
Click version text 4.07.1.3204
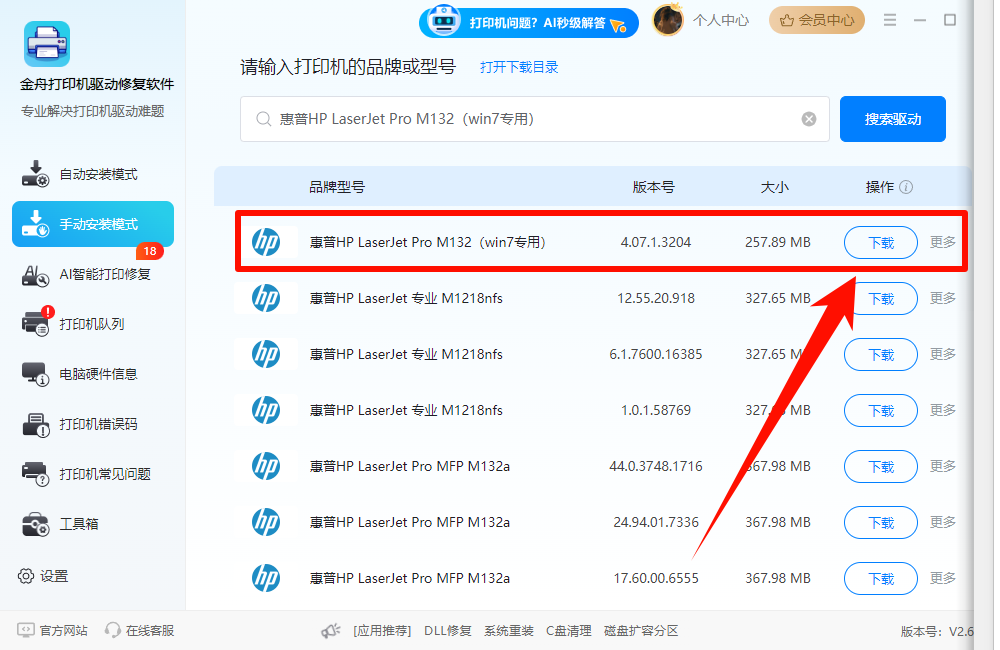(656, 242)
